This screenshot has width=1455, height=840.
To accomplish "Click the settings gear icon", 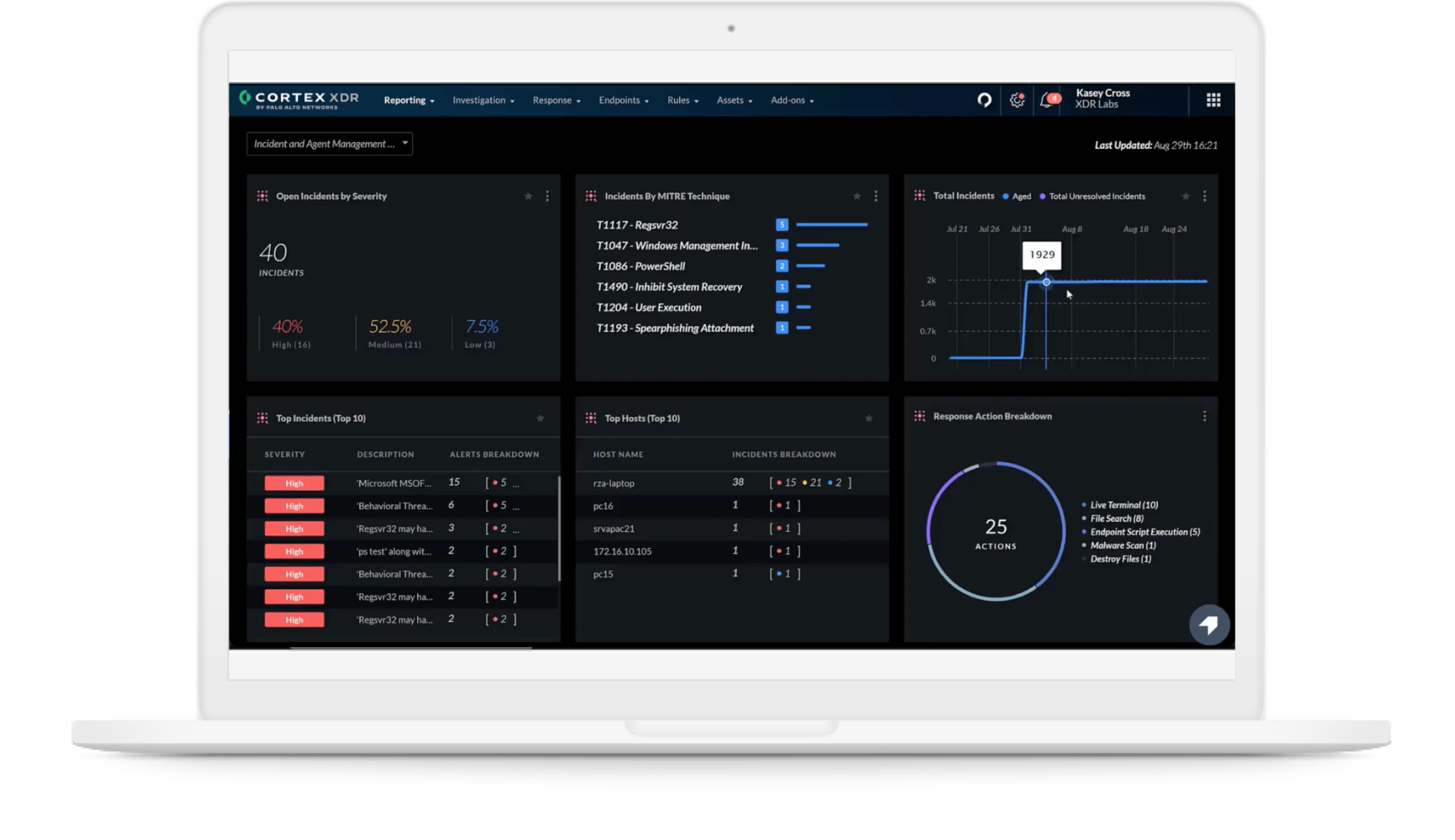I will (x=1016, y=100).
